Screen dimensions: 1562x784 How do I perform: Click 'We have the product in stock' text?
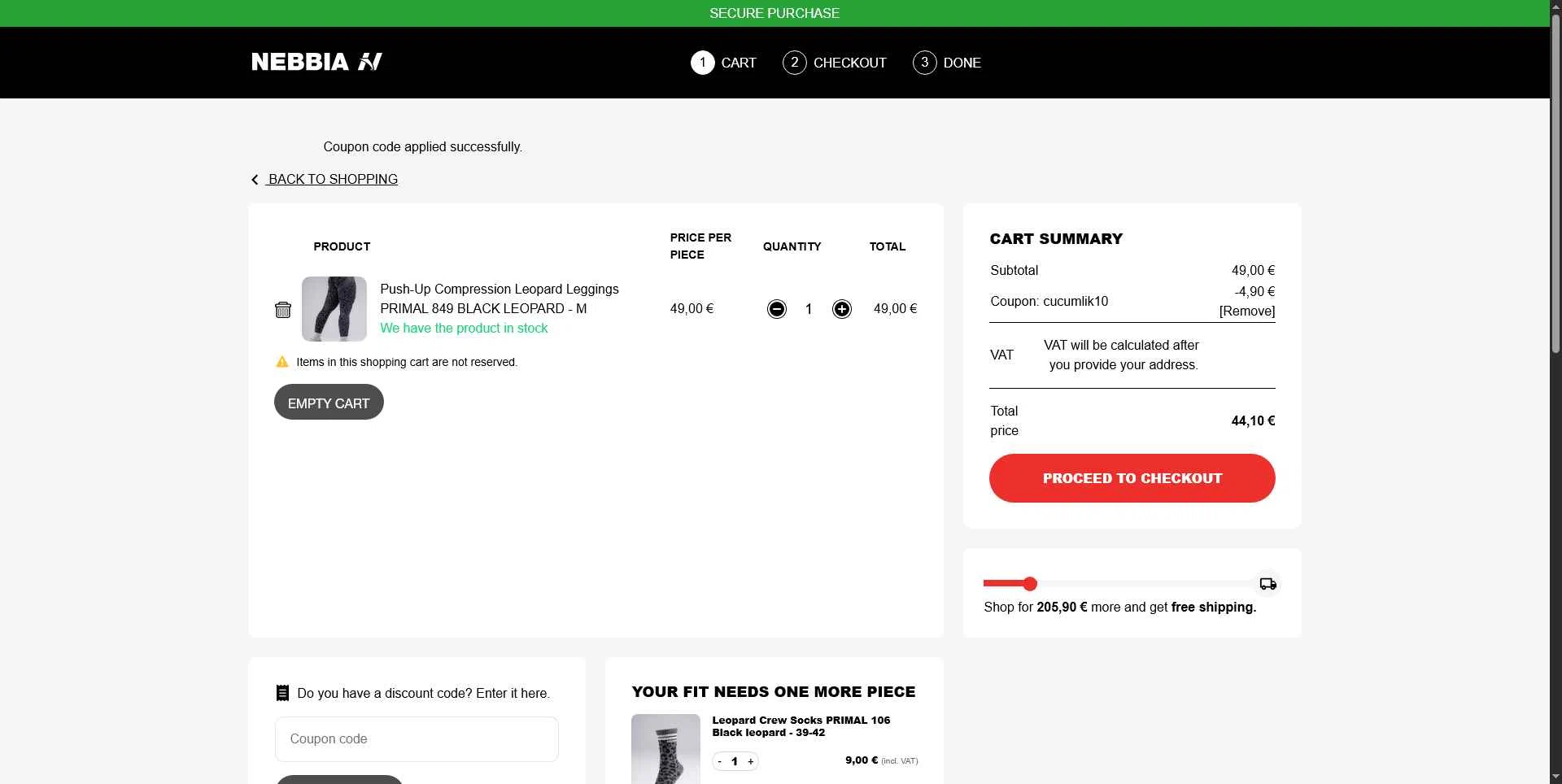tap(464, 328)
